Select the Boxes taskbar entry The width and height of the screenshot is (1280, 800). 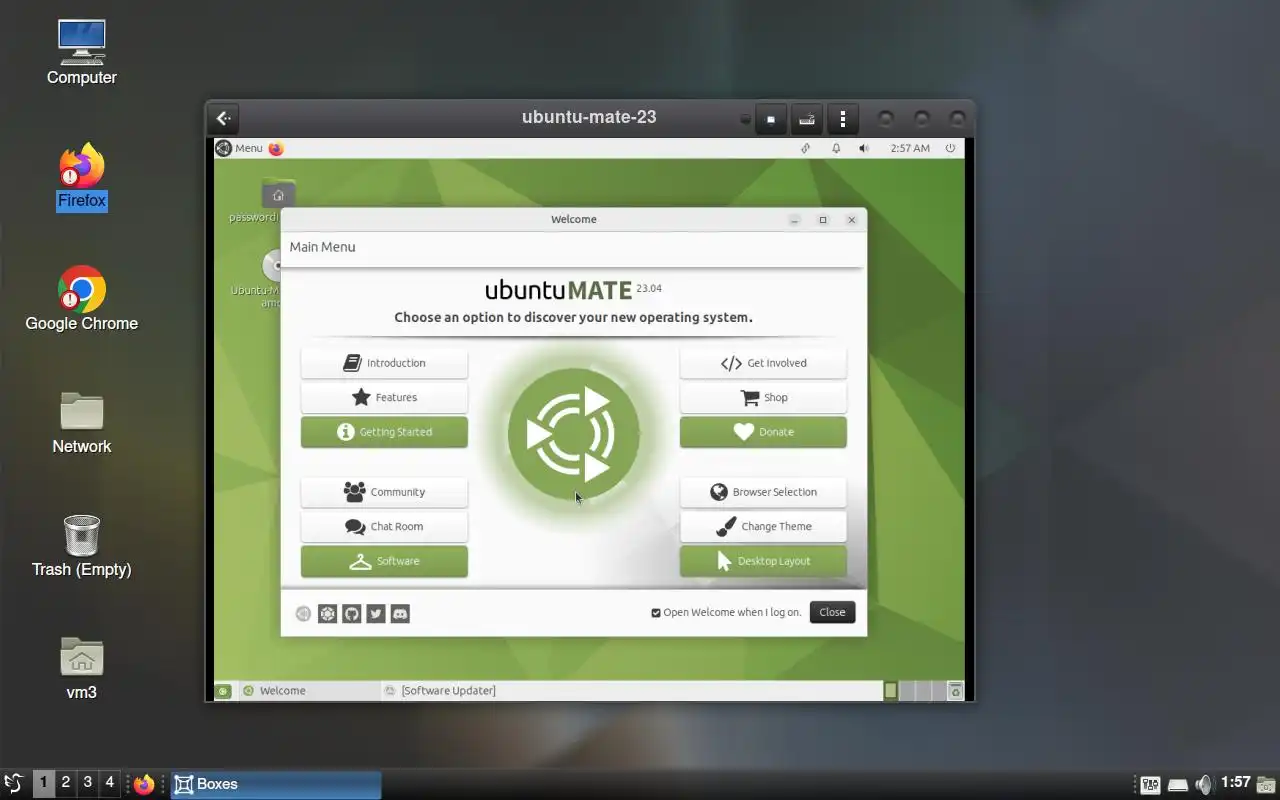pos(276,784)
